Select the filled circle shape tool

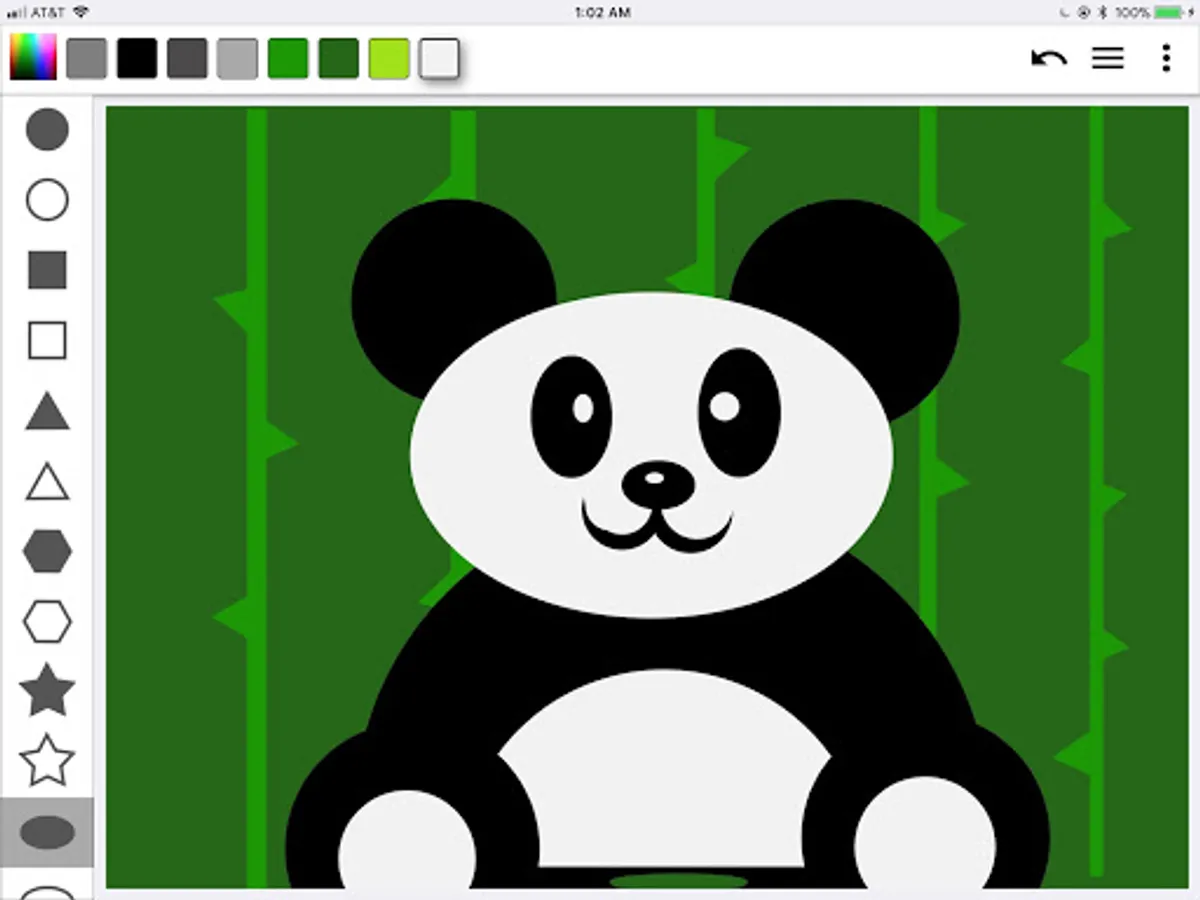[x=47, y=130]
